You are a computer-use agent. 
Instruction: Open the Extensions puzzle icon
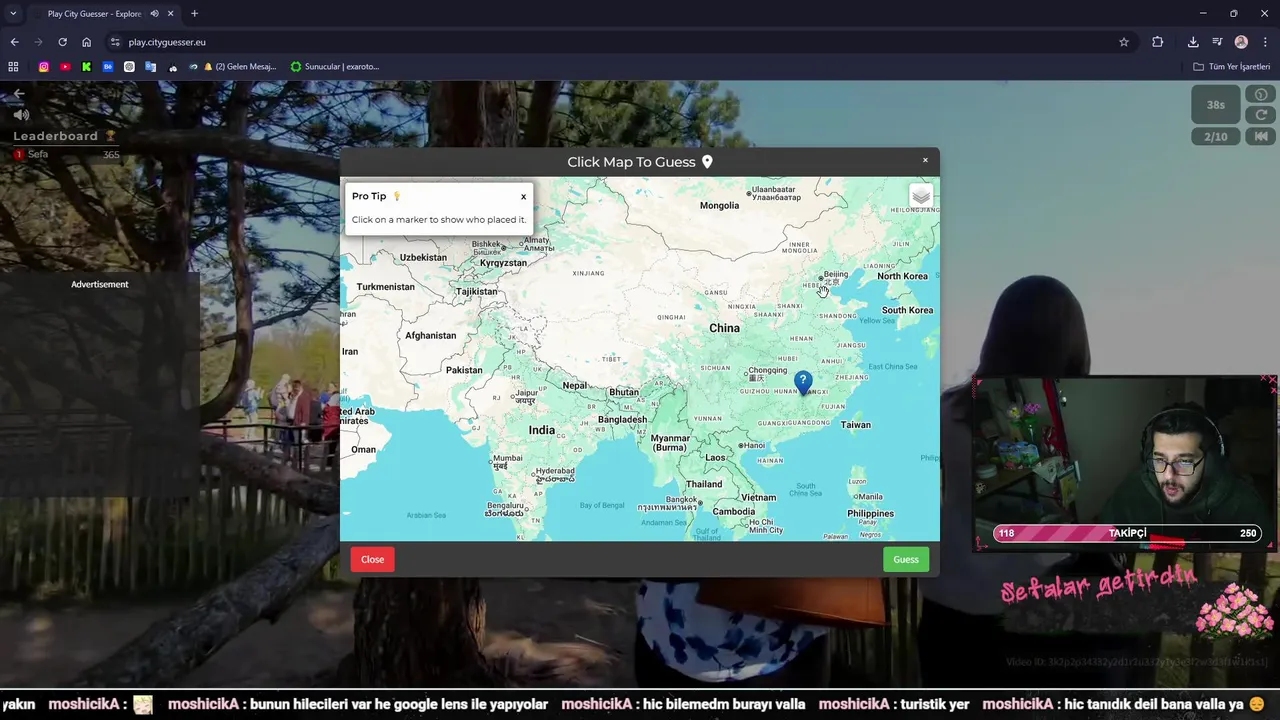click(1158, 42)
